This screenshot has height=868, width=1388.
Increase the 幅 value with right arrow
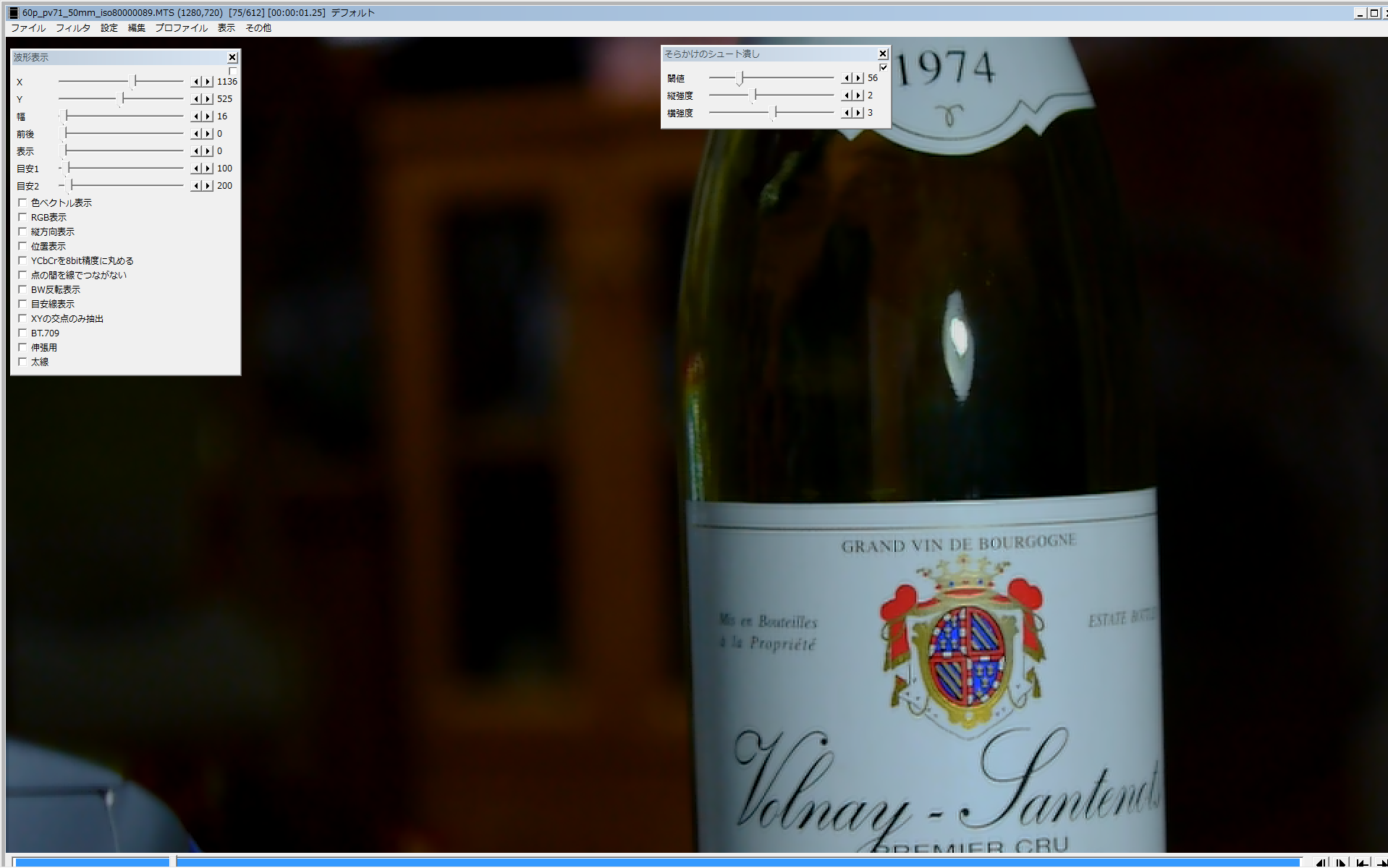[208, 116]
